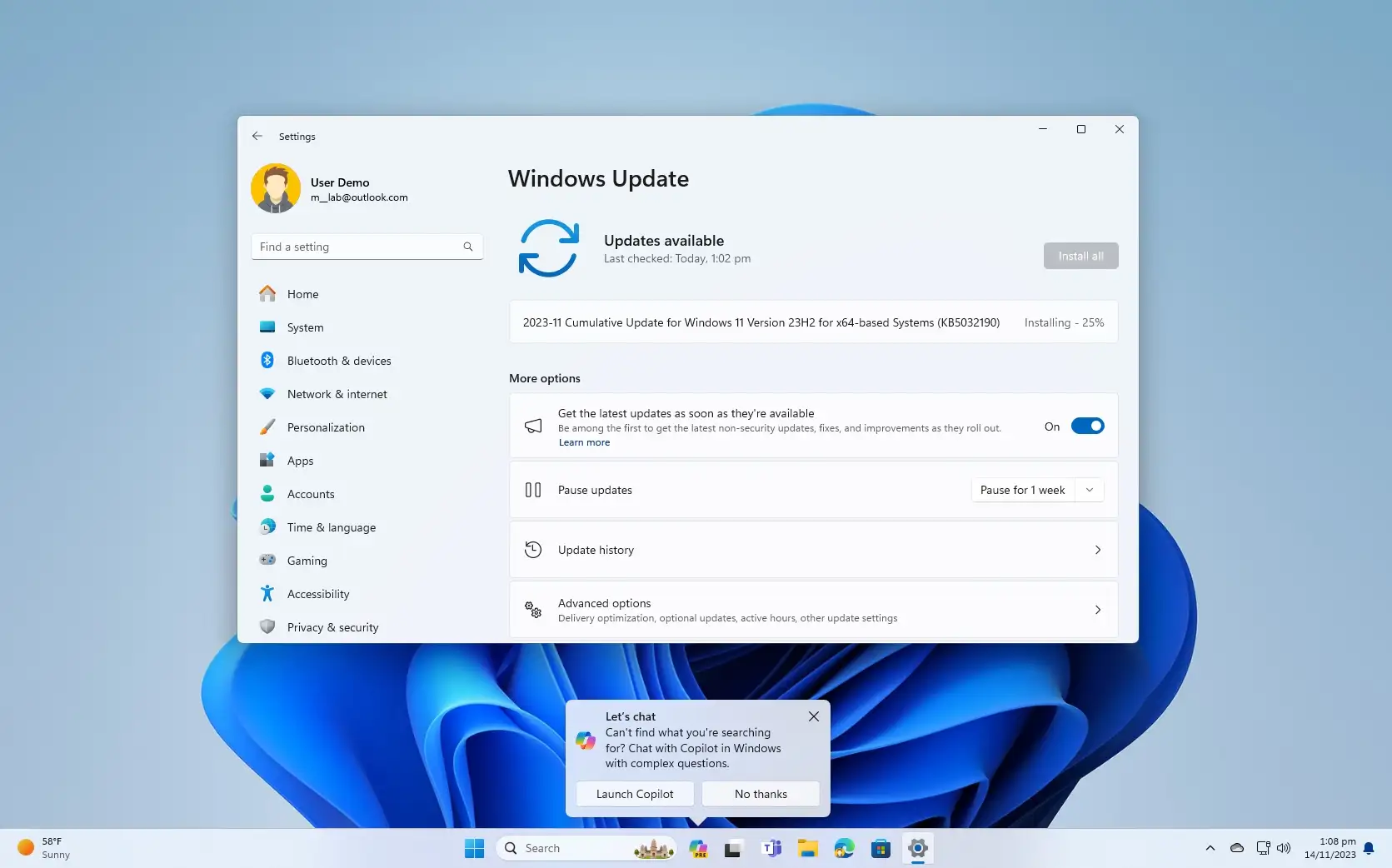Click the User Demo profile picture
The width and height of the screenshot is (1392, 868).
coord(275,188)
